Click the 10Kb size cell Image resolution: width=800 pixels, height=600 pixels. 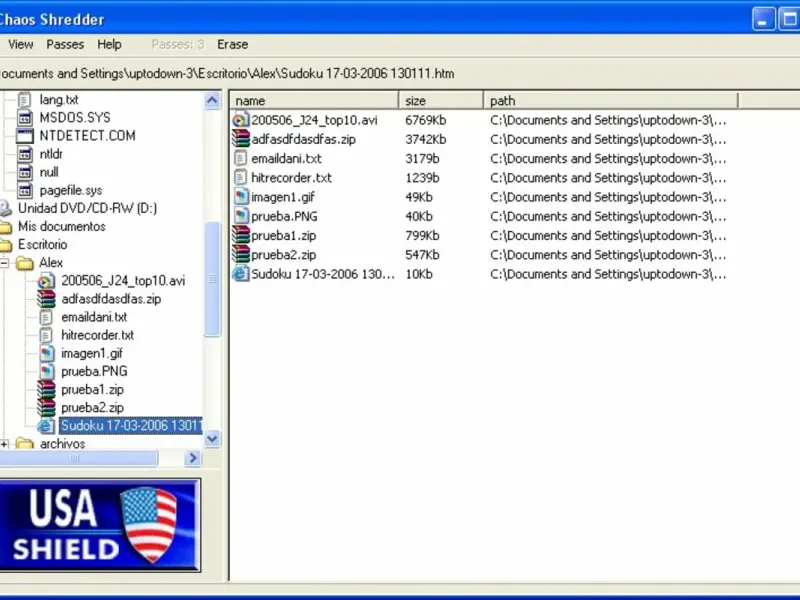coord(419,274)
